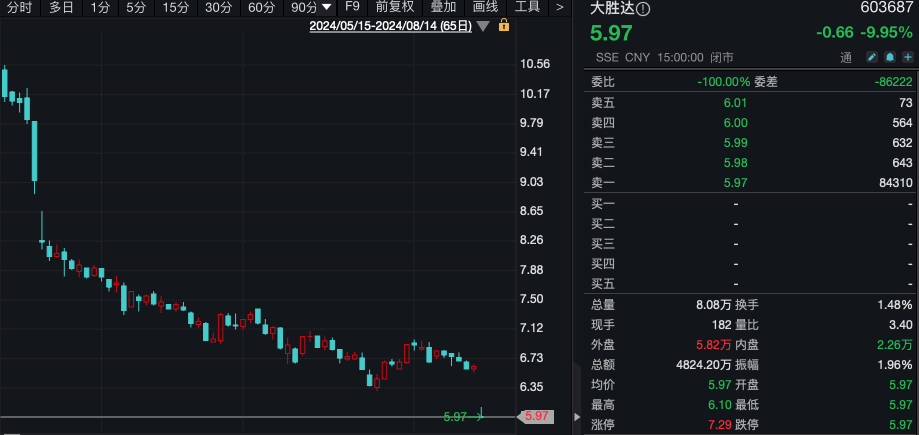
Task: Click the 卖一 volume 84310
Action: pos(894,183)
